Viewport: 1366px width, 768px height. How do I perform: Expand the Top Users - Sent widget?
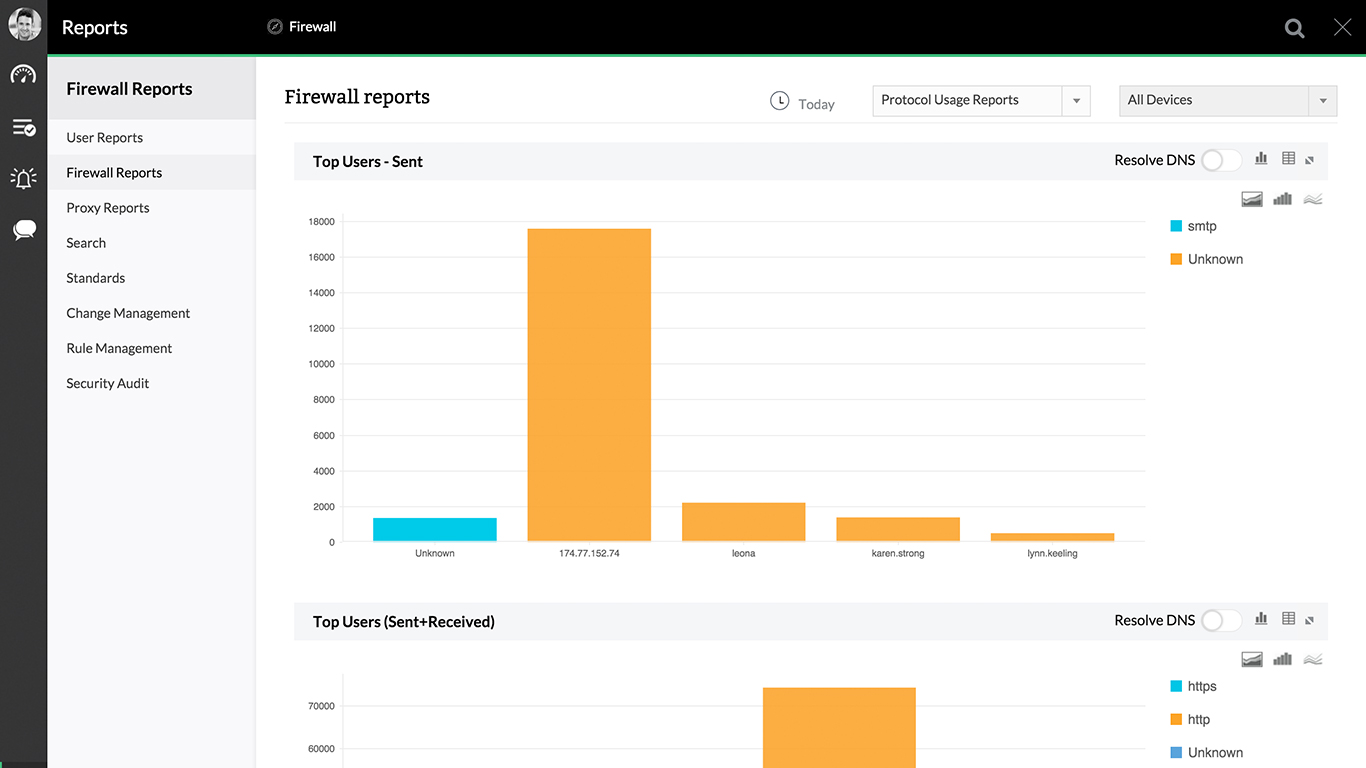tap(1310, 160)
